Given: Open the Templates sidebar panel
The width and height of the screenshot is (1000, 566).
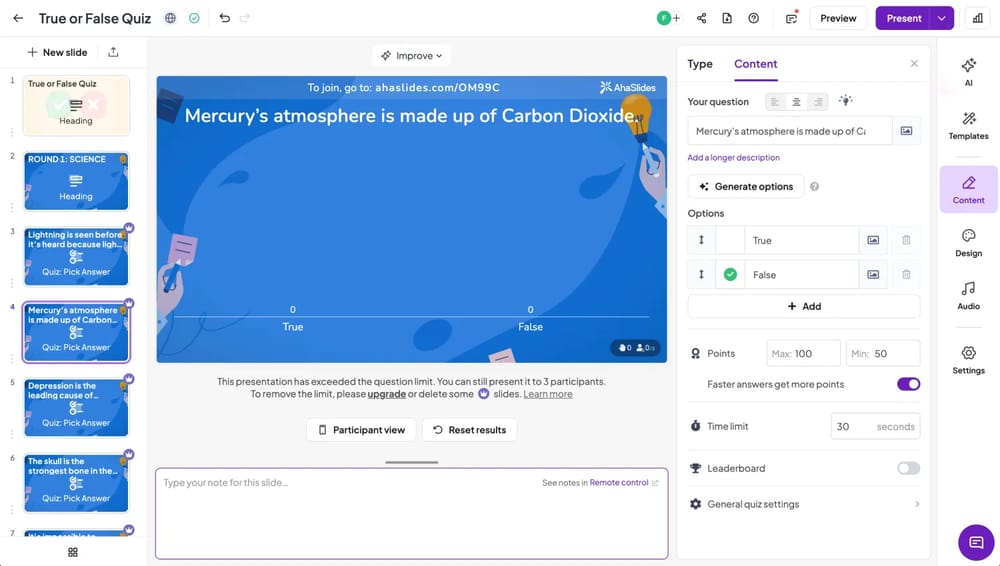Looking at the screenshot, I should (968, 125).
